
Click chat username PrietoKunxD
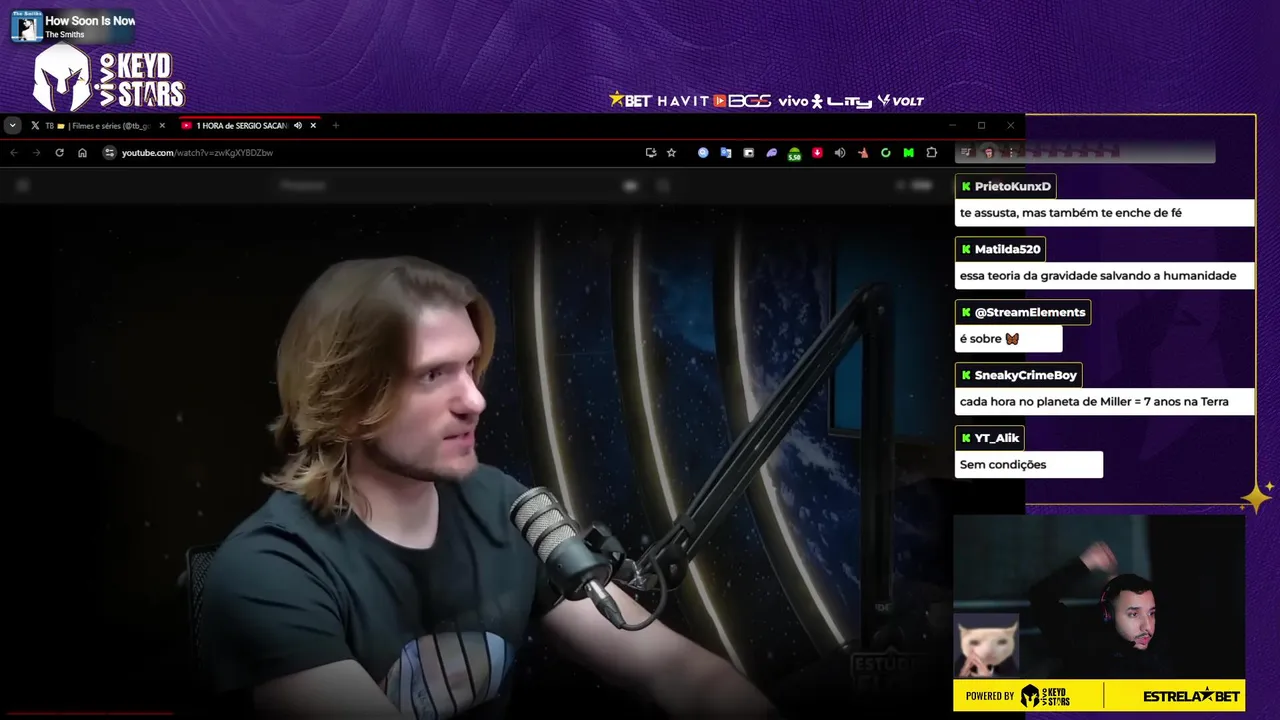click(1012, 186)
